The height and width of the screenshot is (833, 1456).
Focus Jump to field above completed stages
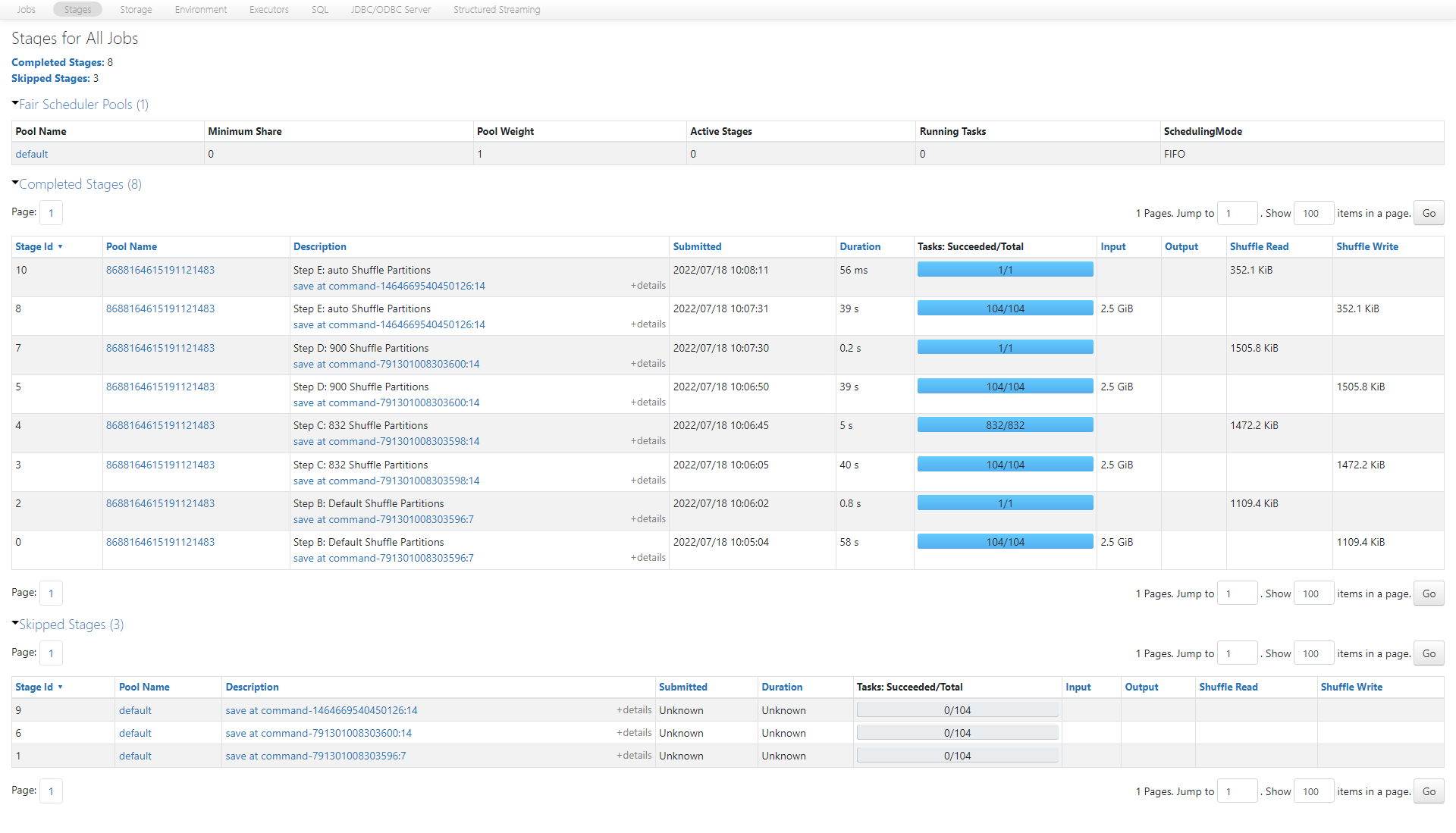pos(1237,213)
